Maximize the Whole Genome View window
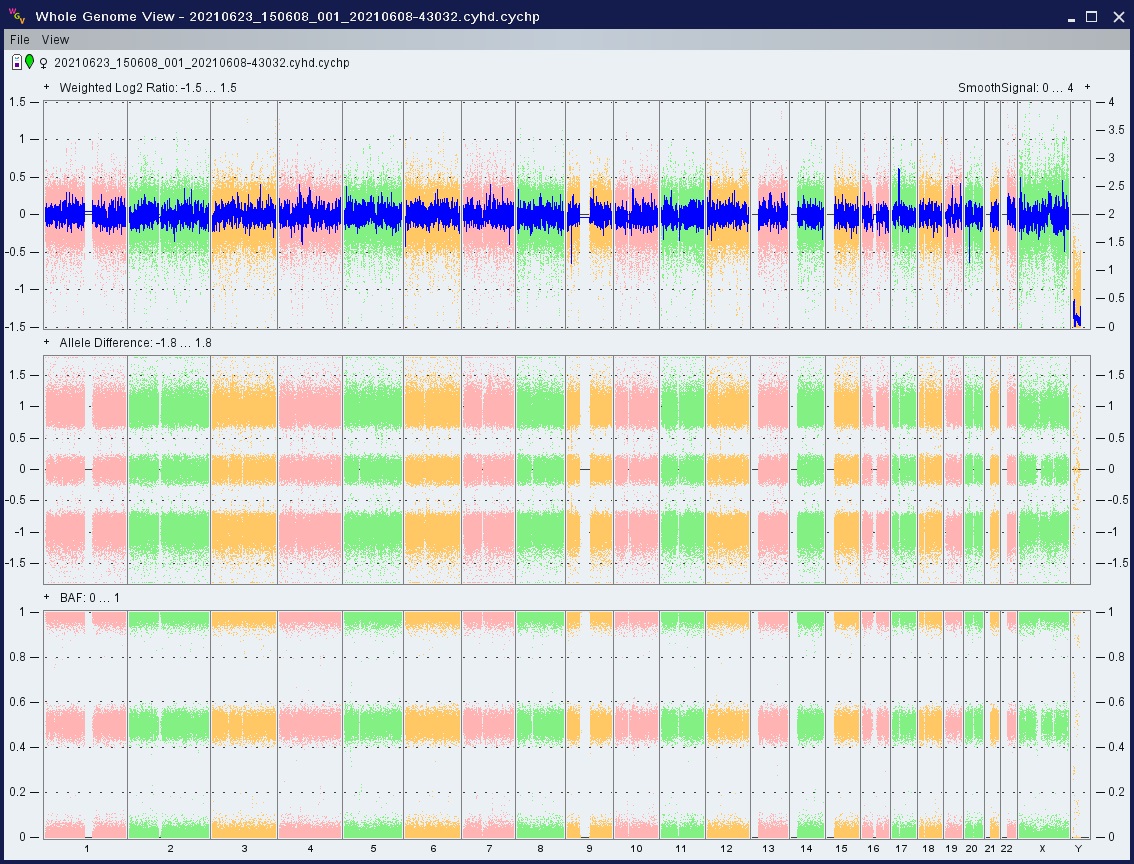1134x864 pixels. [x=1092, y=16]
